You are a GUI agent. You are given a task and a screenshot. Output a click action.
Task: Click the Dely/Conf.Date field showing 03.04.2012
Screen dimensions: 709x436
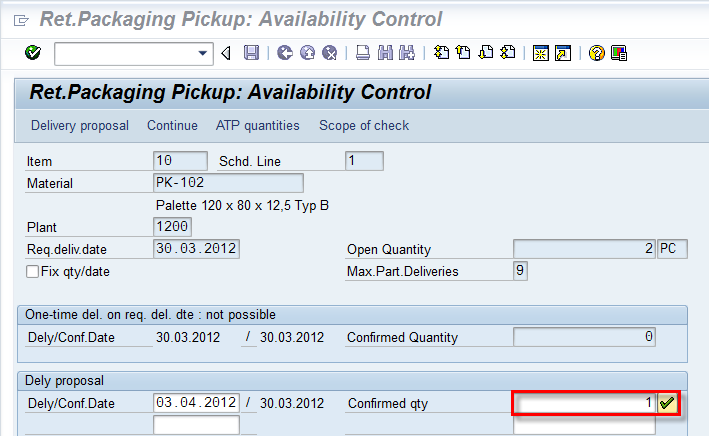click(196, 403)
